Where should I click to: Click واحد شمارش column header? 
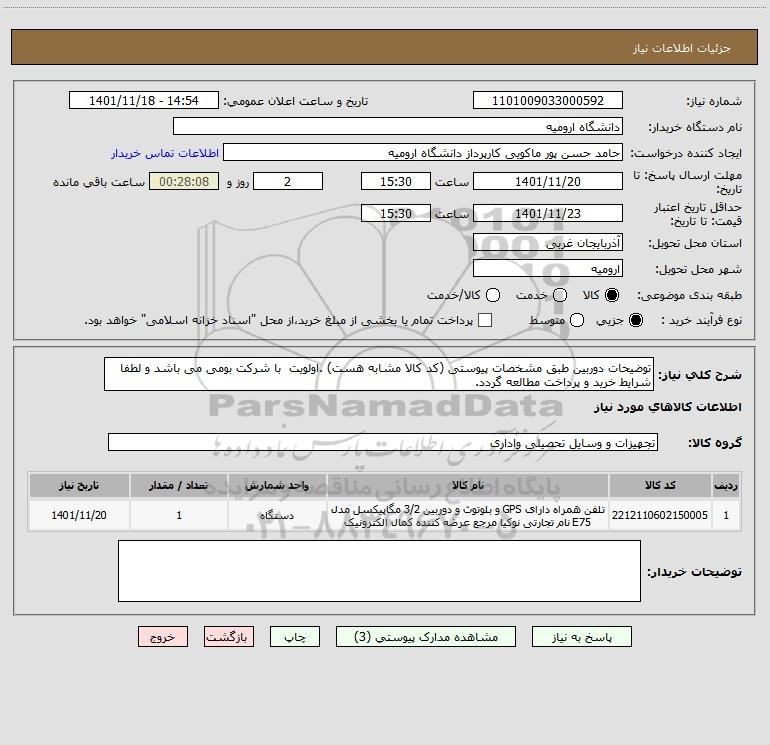point(277,485)
